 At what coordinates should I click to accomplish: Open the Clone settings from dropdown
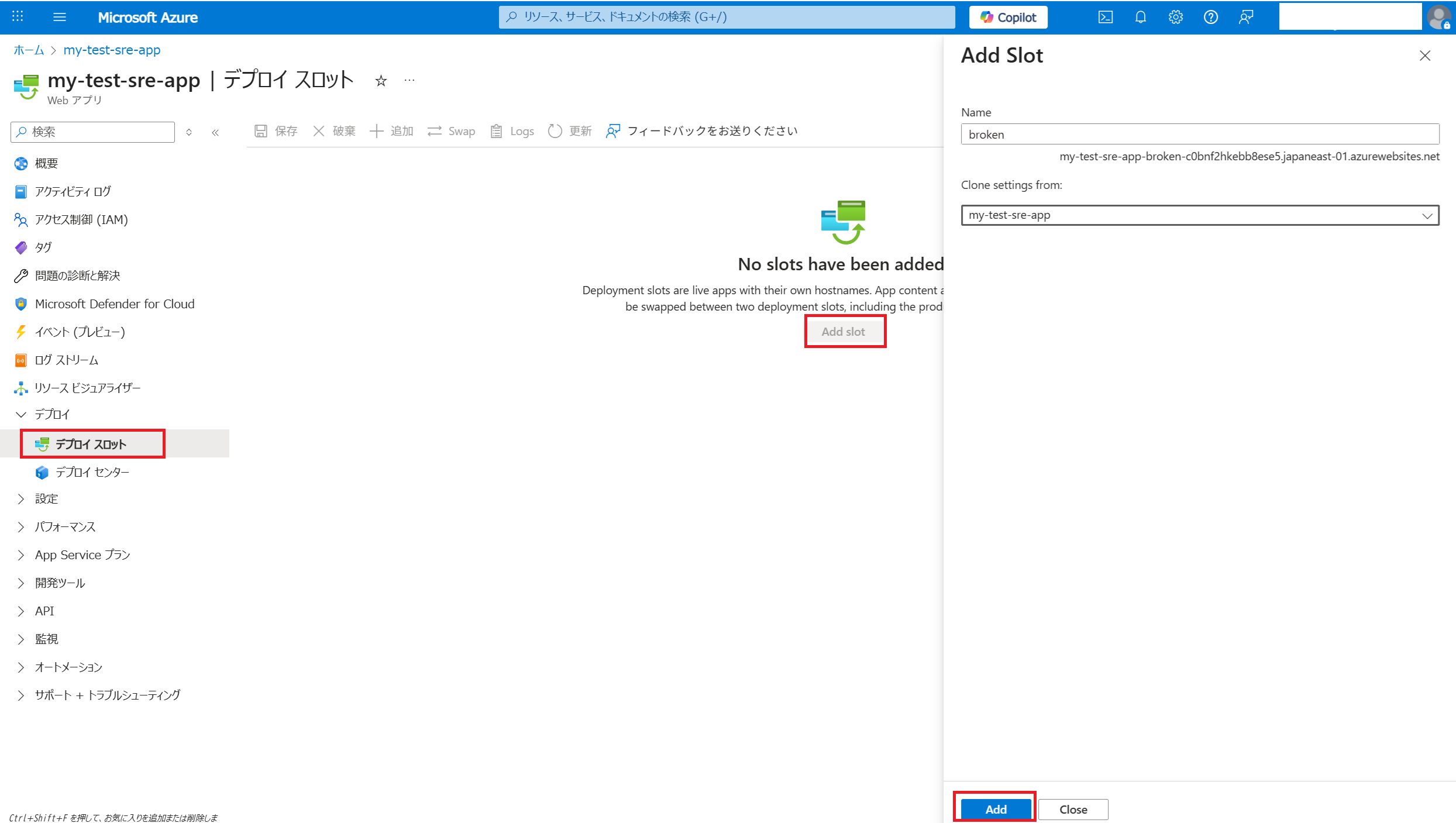click(x=1200, y=215)
